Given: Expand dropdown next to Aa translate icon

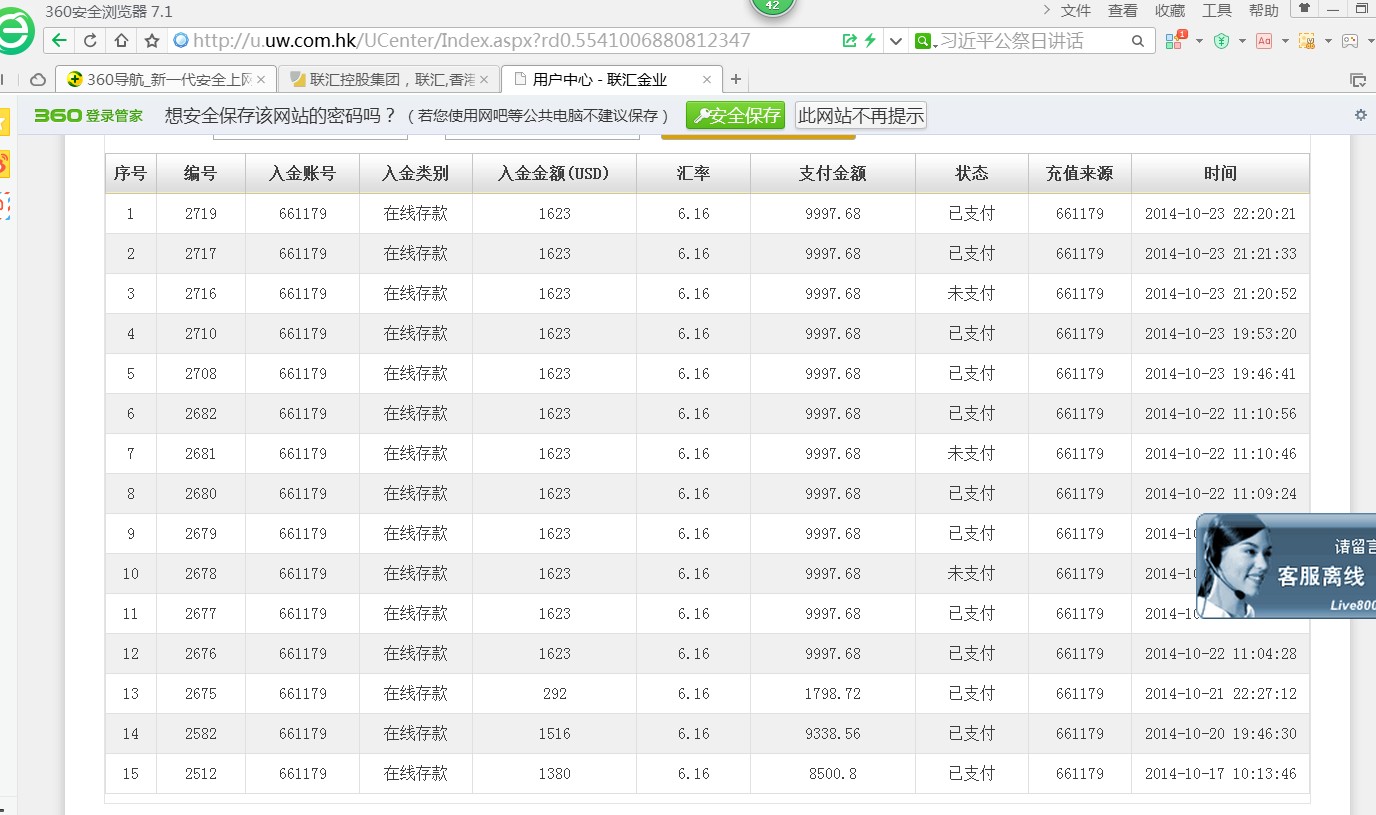Looking at the screenshot, I should (x=1285, y=41).
